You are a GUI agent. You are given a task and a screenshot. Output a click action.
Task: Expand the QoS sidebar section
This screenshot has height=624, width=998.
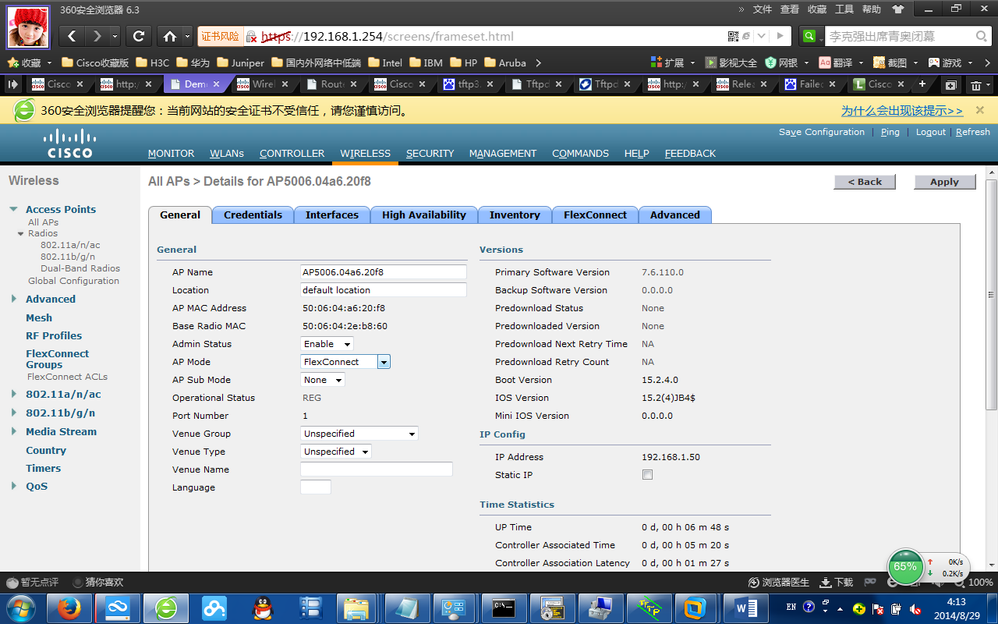[x=13, y=486]
